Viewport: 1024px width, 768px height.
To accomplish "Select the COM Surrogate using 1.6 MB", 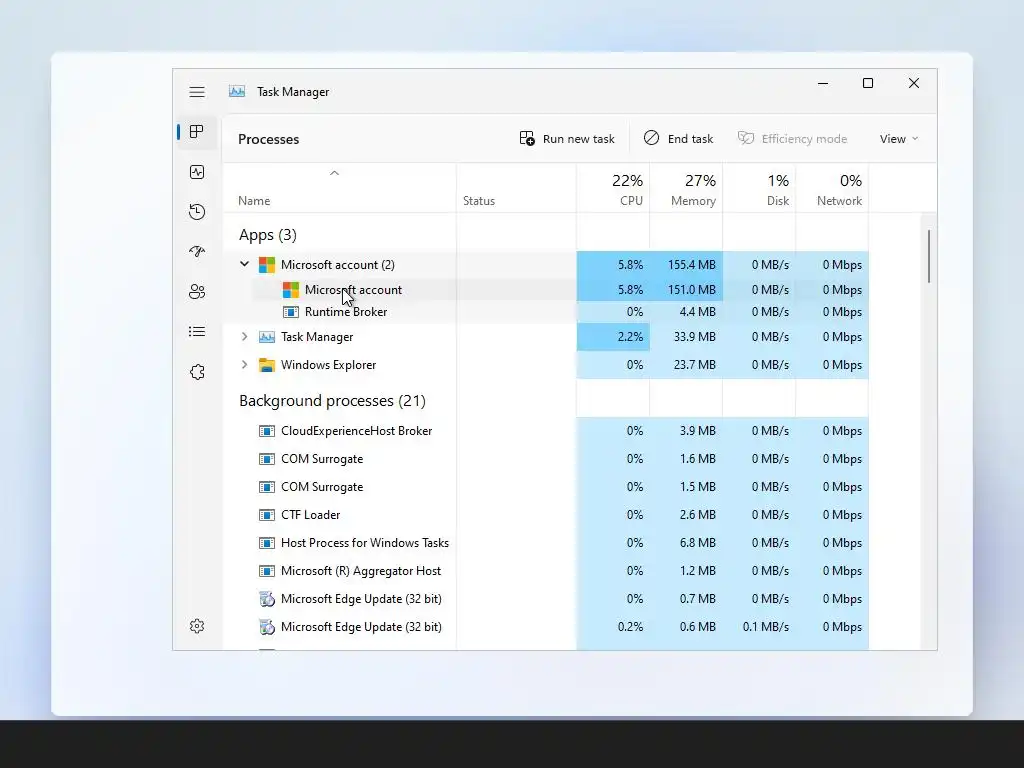I will click(545, 459).
